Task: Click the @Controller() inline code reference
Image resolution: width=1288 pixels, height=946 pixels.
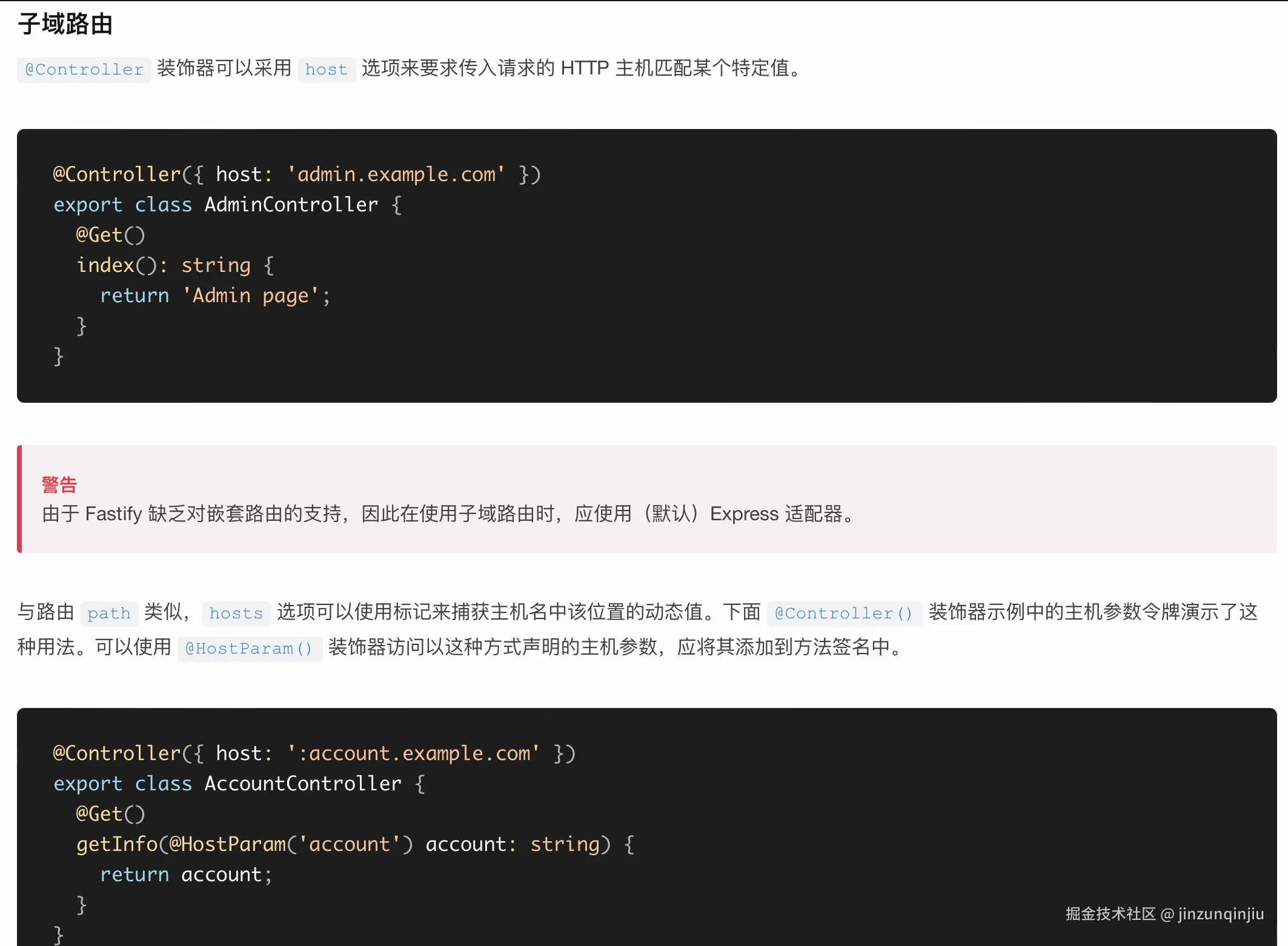Action: [x=845, y=614]
